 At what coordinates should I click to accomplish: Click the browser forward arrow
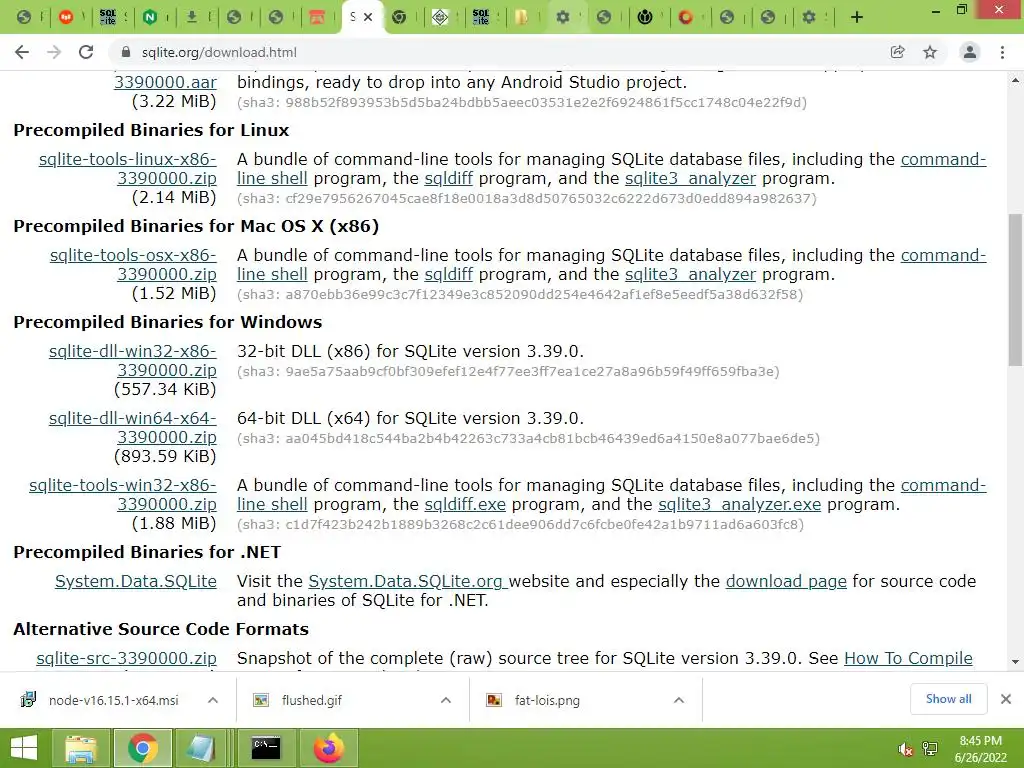(54, 52)
